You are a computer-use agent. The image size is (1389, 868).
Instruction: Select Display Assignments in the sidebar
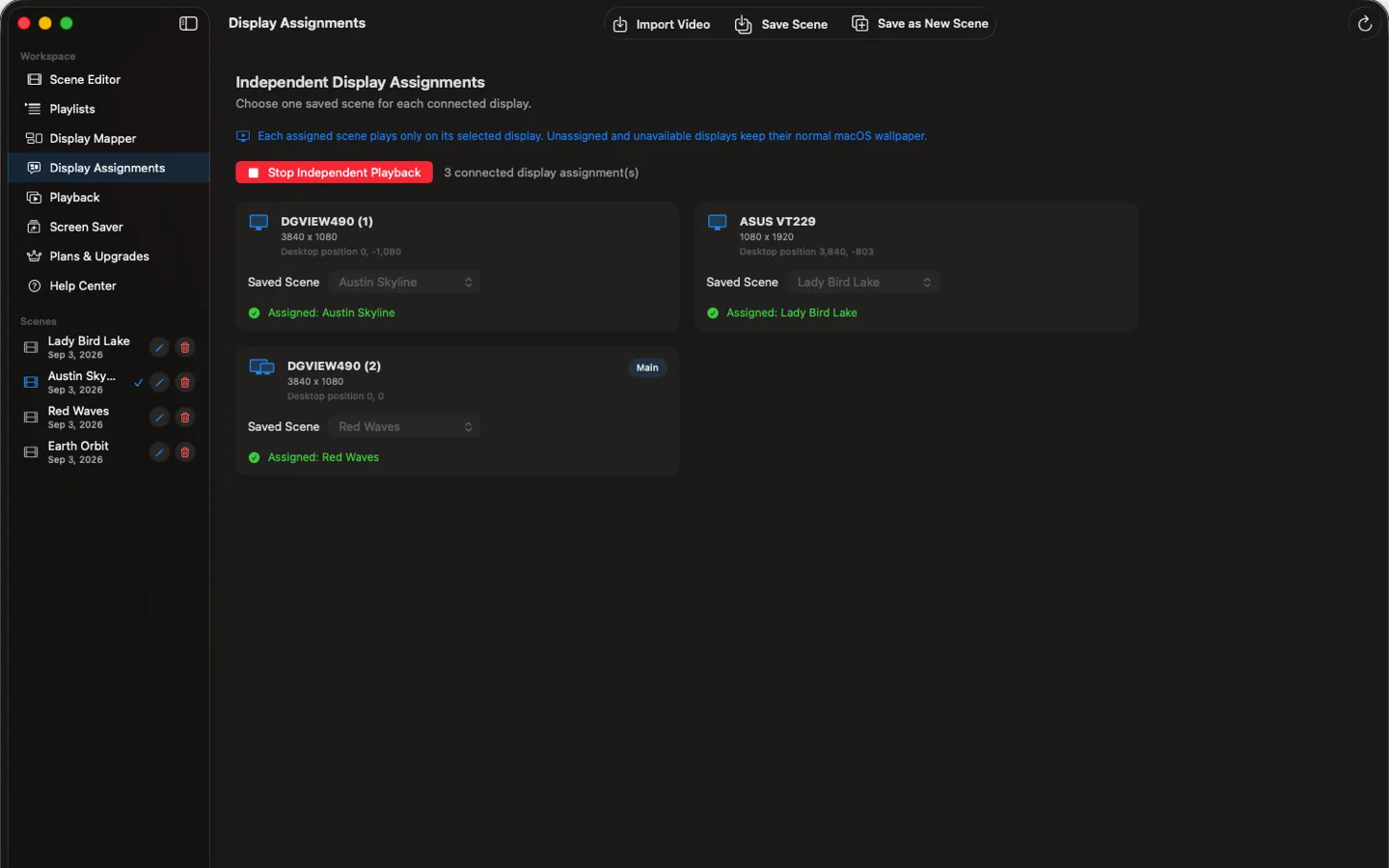coord(108,168)
